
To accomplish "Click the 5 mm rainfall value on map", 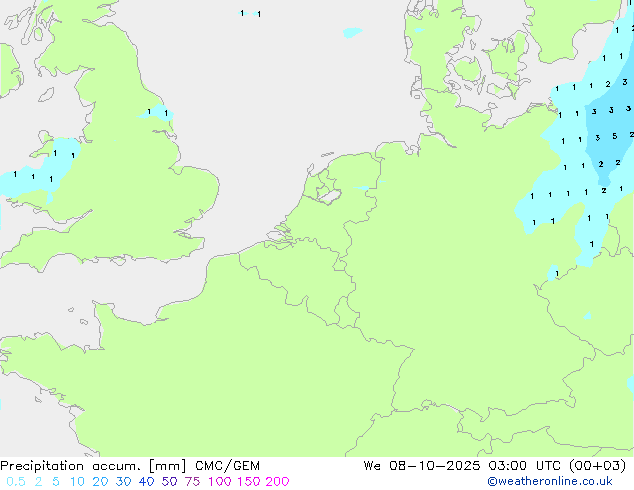I will (615, 136).
